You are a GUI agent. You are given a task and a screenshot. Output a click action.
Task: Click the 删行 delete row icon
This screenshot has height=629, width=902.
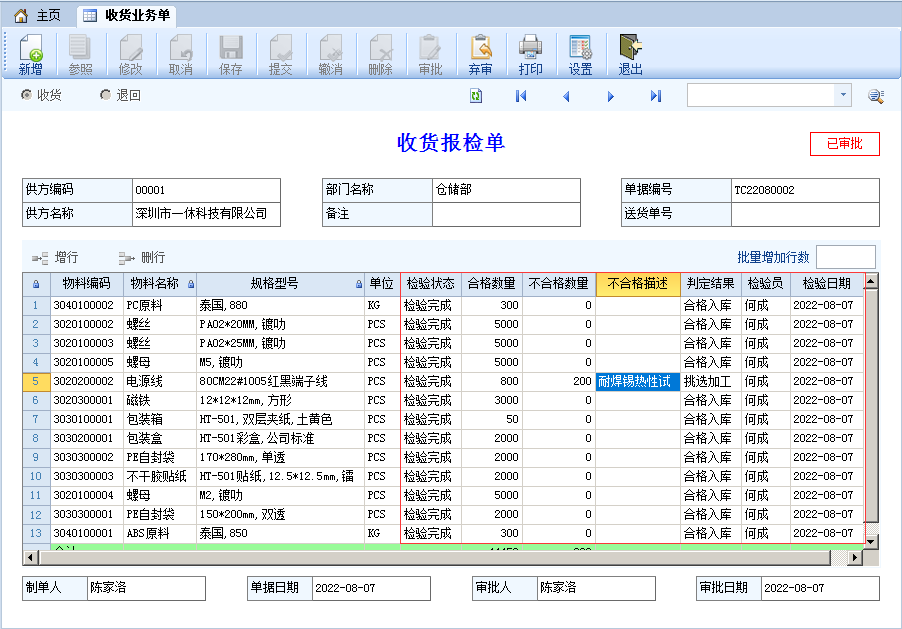(127, 258)
